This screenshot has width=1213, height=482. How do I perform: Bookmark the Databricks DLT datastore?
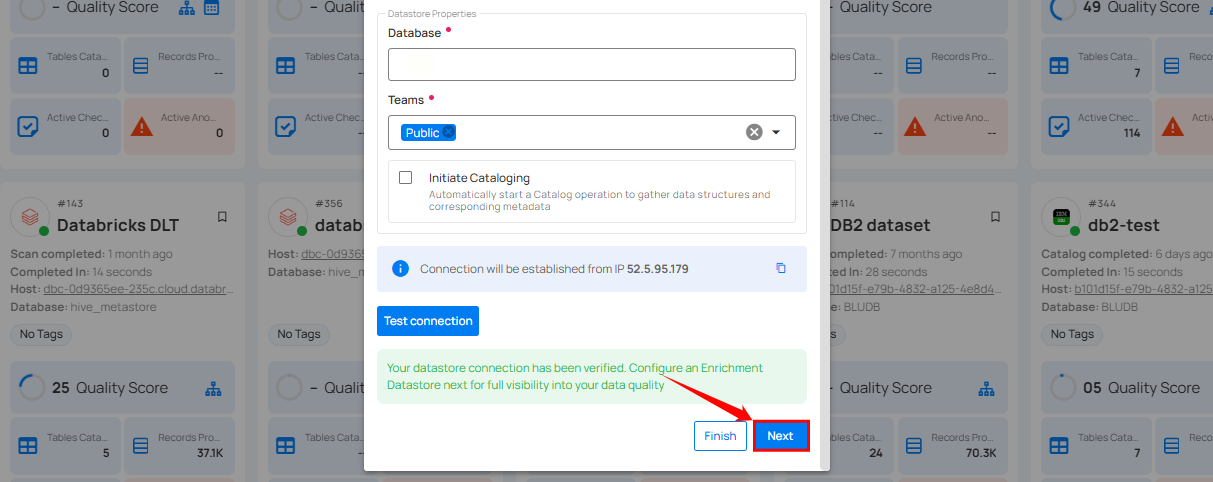222,217
